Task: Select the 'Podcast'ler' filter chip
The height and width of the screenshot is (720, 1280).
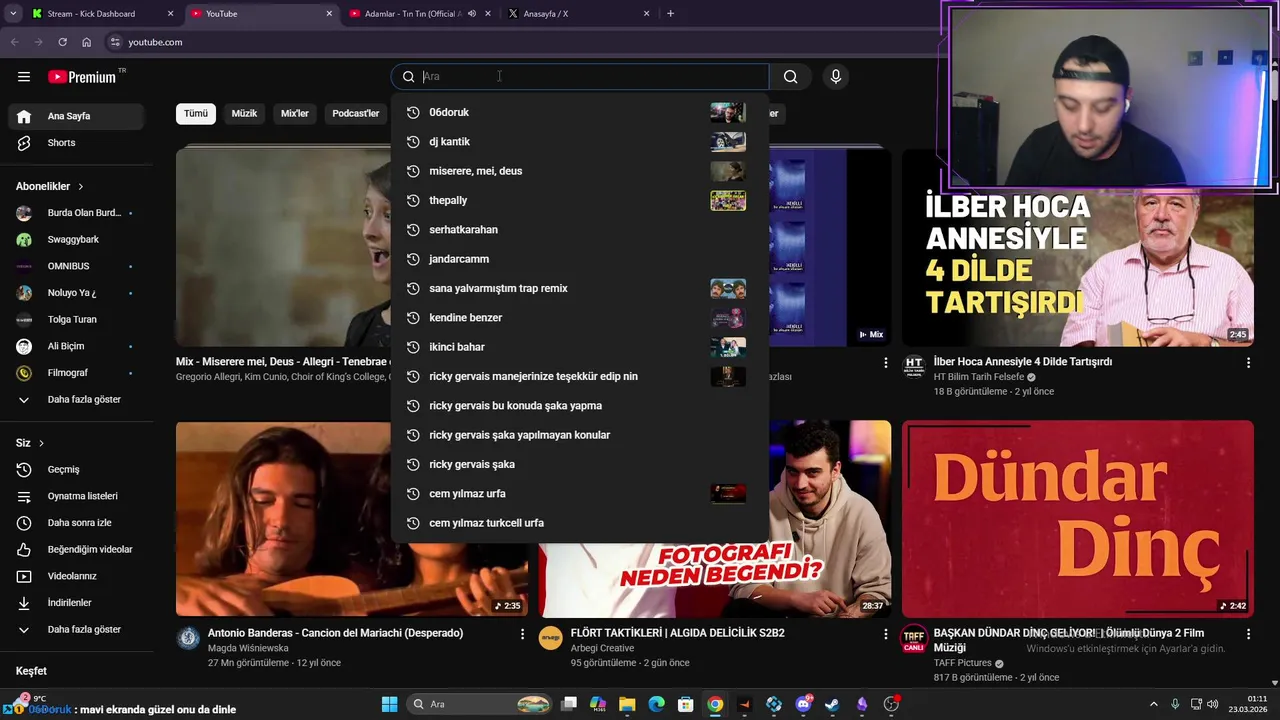Action: (x=356, y=114)
